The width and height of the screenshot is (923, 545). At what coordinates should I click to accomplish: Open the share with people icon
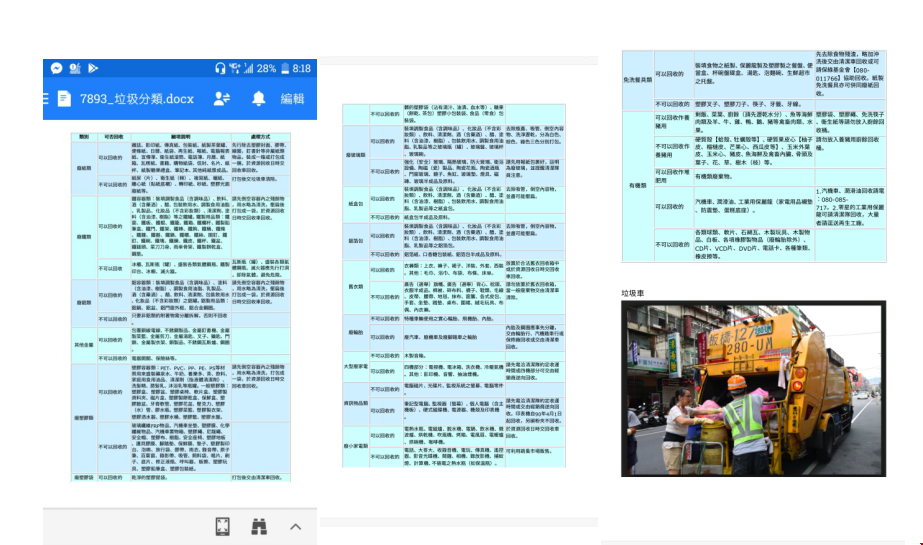[222, 99]
